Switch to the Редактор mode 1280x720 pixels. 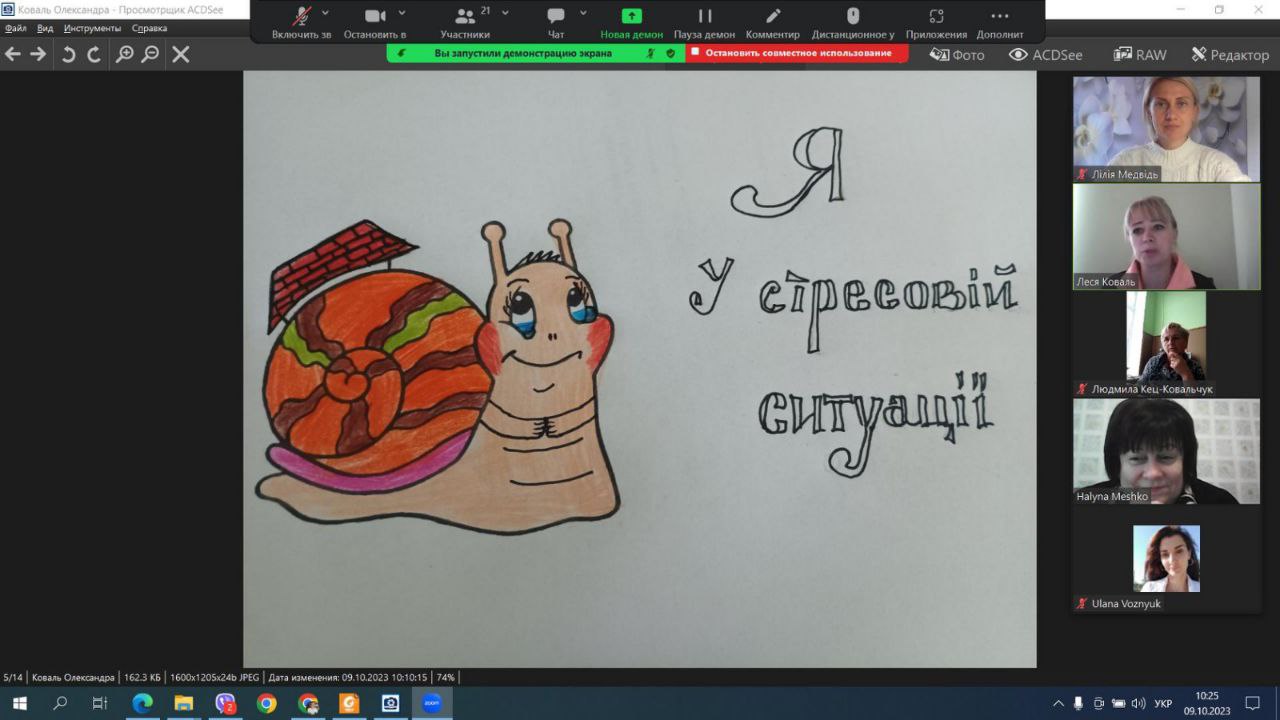1230,55
